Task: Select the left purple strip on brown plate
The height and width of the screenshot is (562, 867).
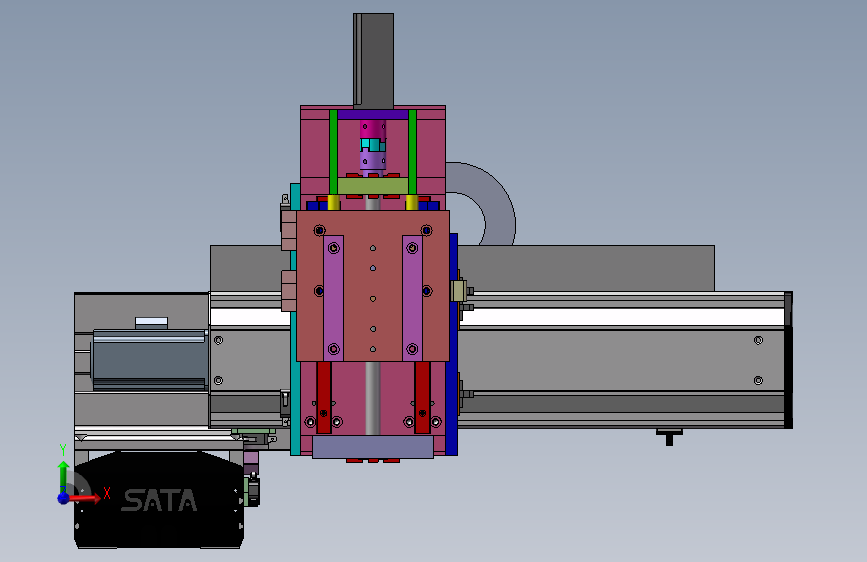Action: click(x=333, y=298)
